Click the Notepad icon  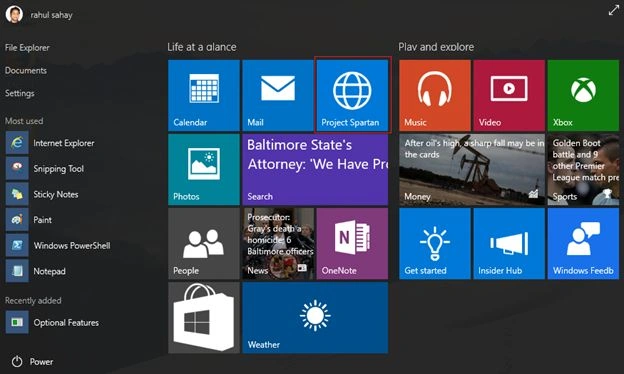coord(17,271)
